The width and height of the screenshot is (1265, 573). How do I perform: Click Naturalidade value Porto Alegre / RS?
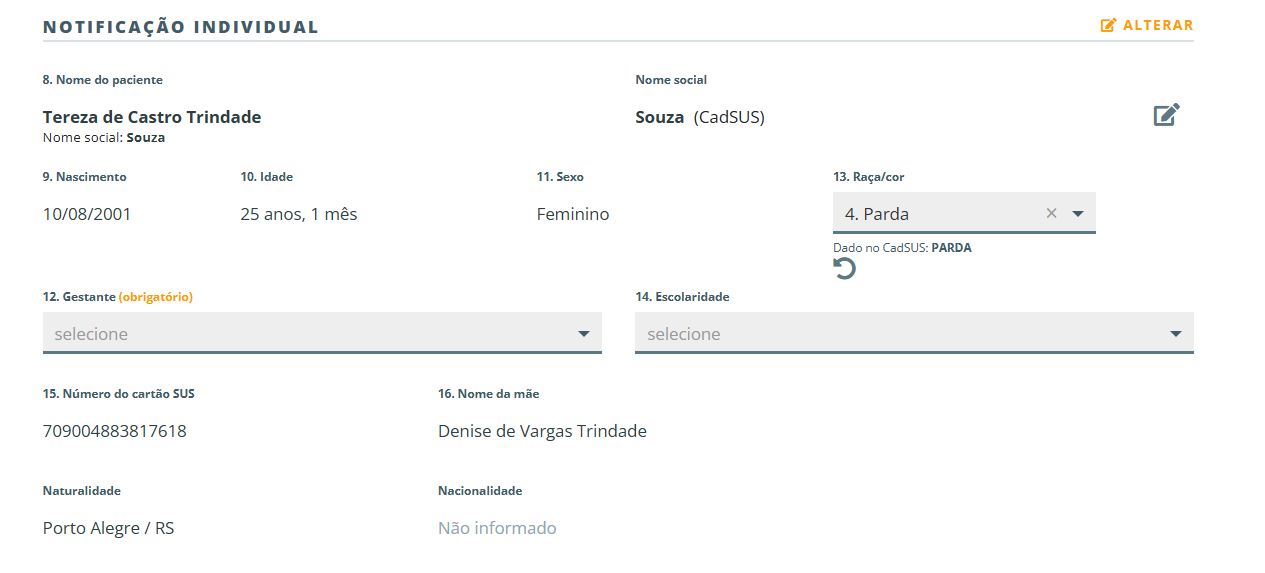coord(108,528)
